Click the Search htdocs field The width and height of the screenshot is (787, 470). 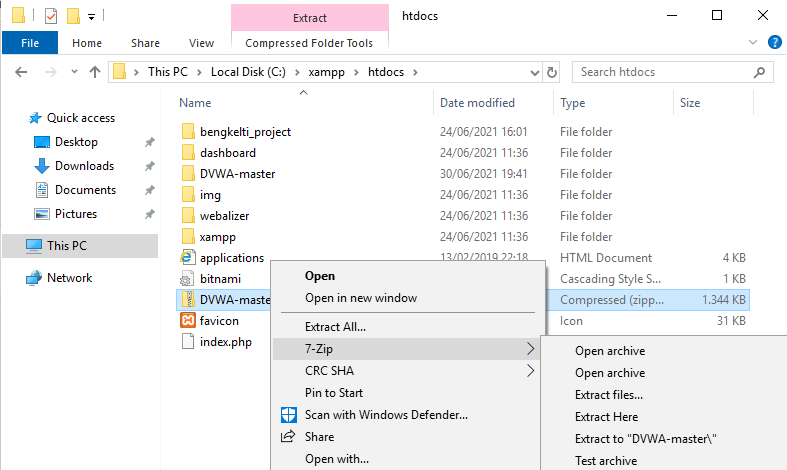pos(673,72)
